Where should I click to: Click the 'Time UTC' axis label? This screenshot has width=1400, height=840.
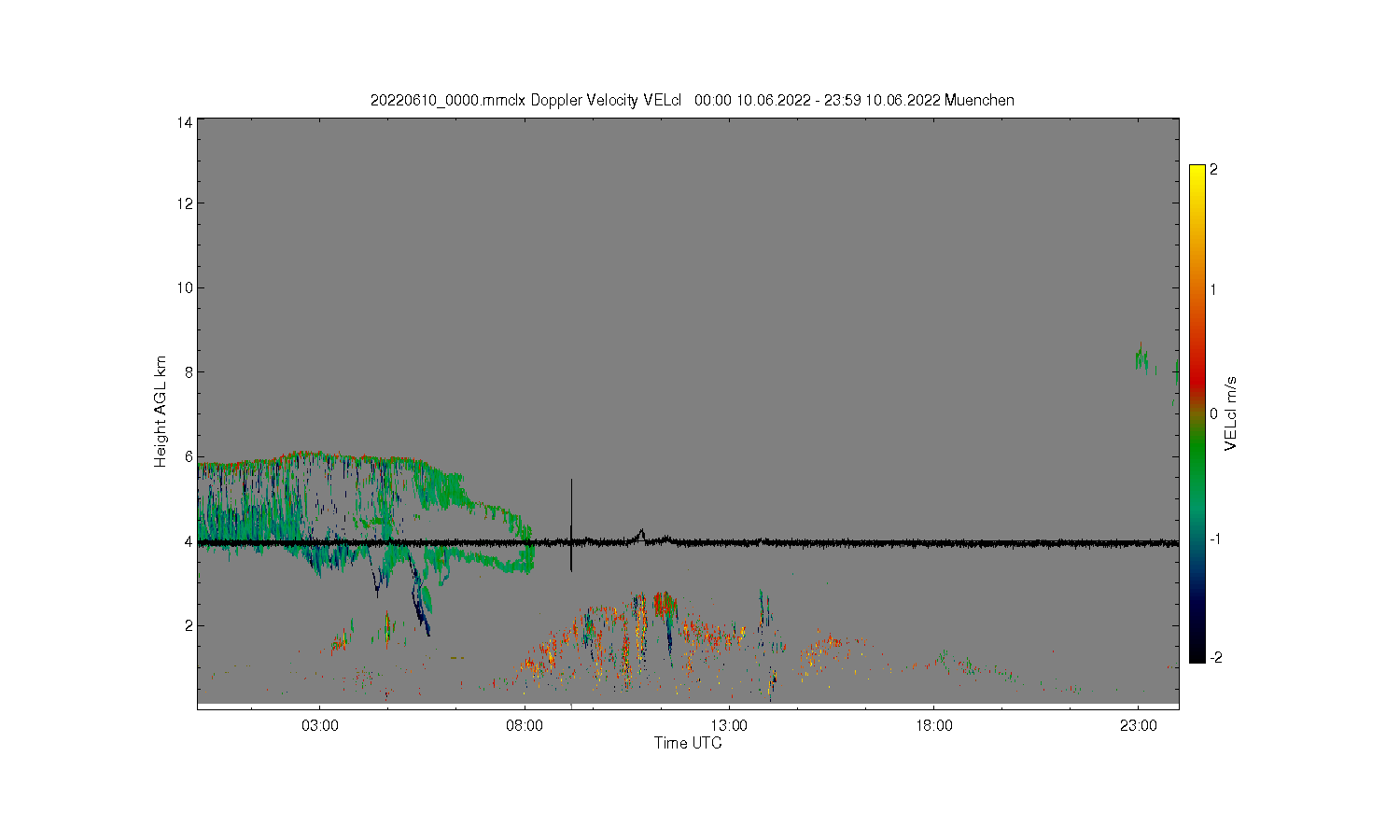point(688,743)
